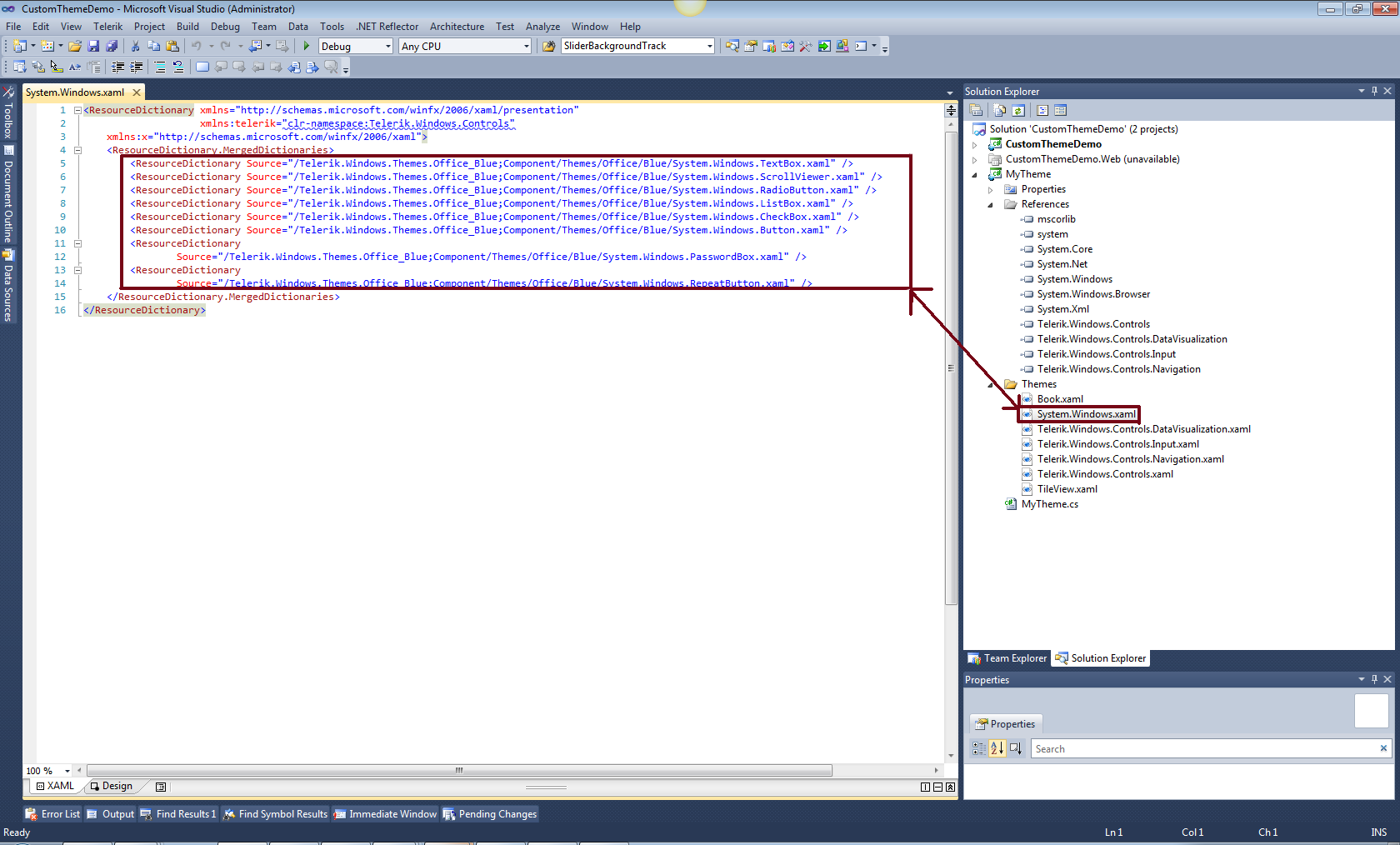
Task: Open the Error List tab
Action: tap(53, 814)
